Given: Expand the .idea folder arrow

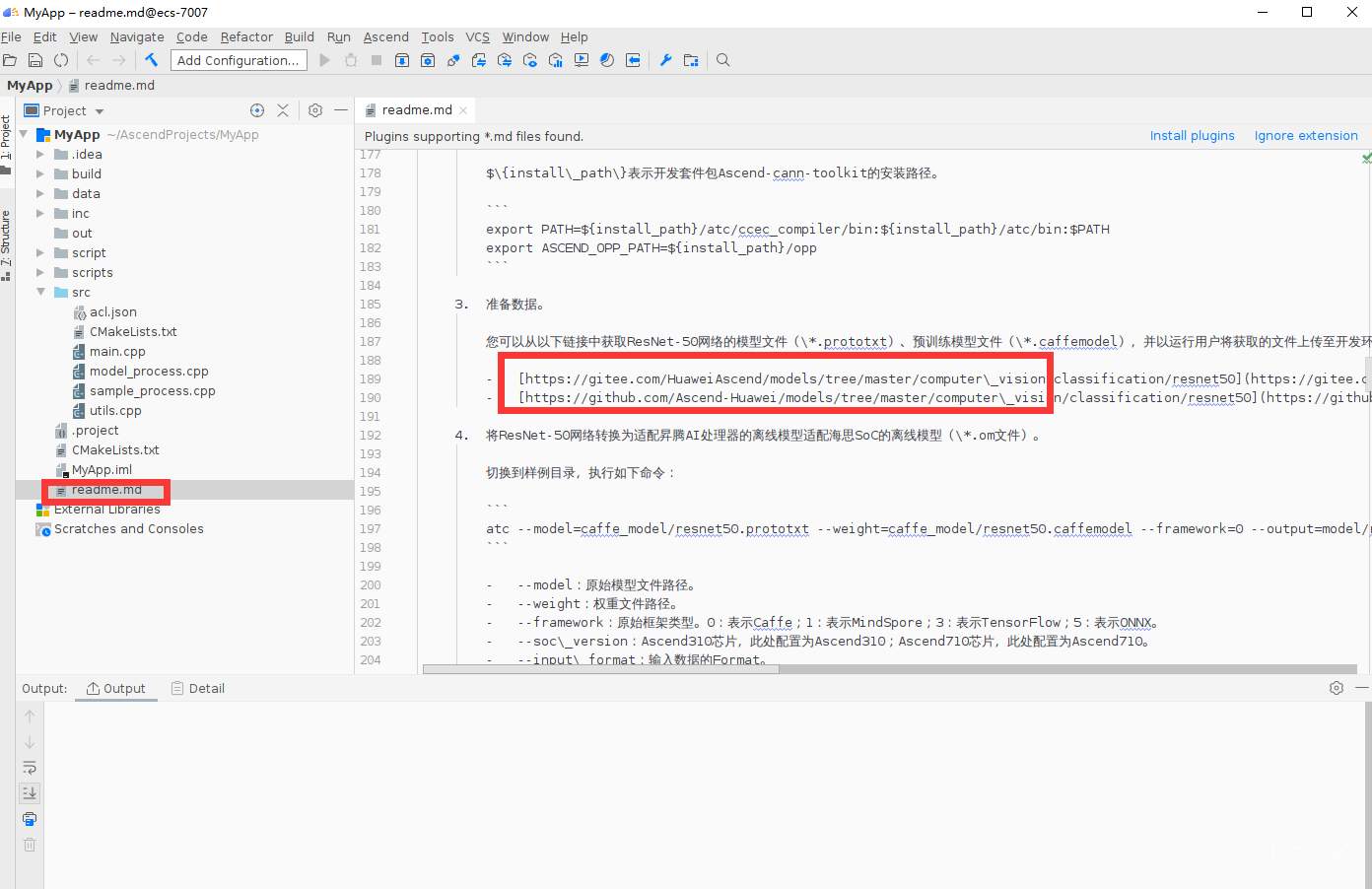Looking at the screenshot, I should point(40,154).
